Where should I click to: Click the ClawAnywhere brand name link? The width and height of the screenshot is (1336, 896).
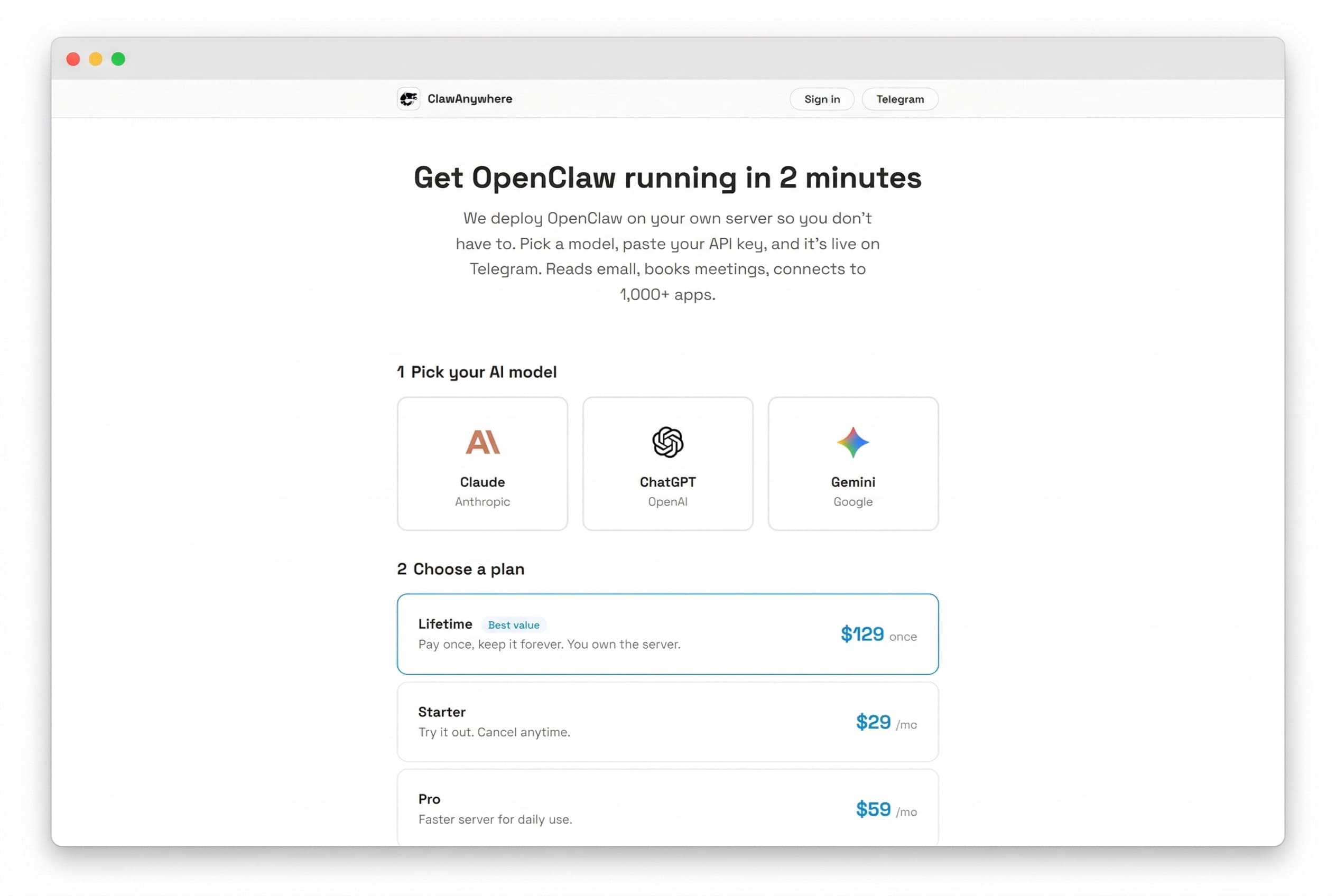coord(469,99)
